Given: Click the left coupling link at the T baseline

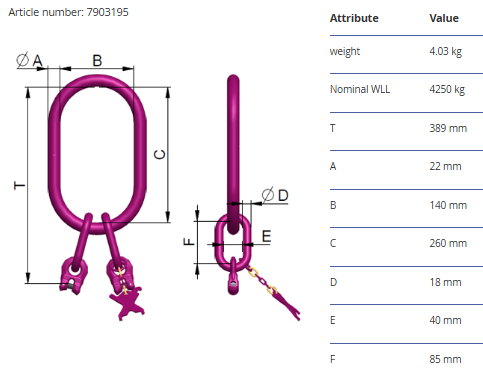Looking at the screenshot, I should tap(74, 275).
